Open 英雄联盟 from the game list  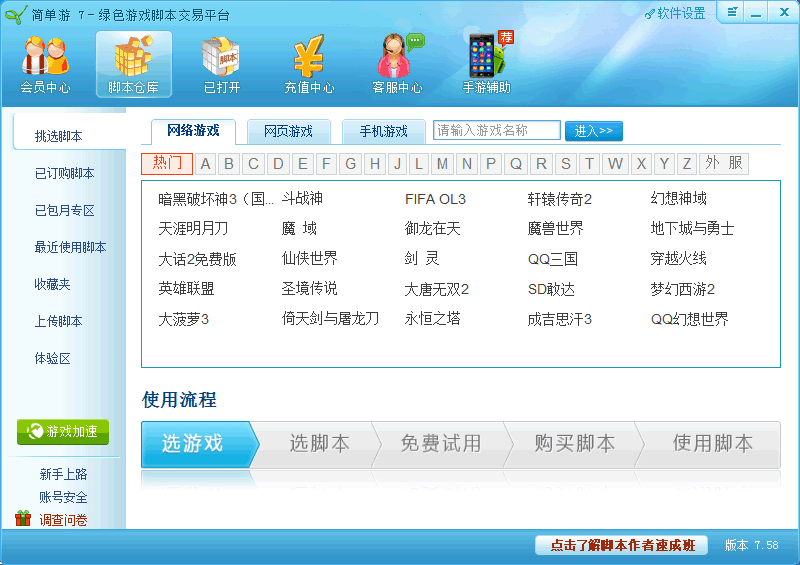pos(186,289)
